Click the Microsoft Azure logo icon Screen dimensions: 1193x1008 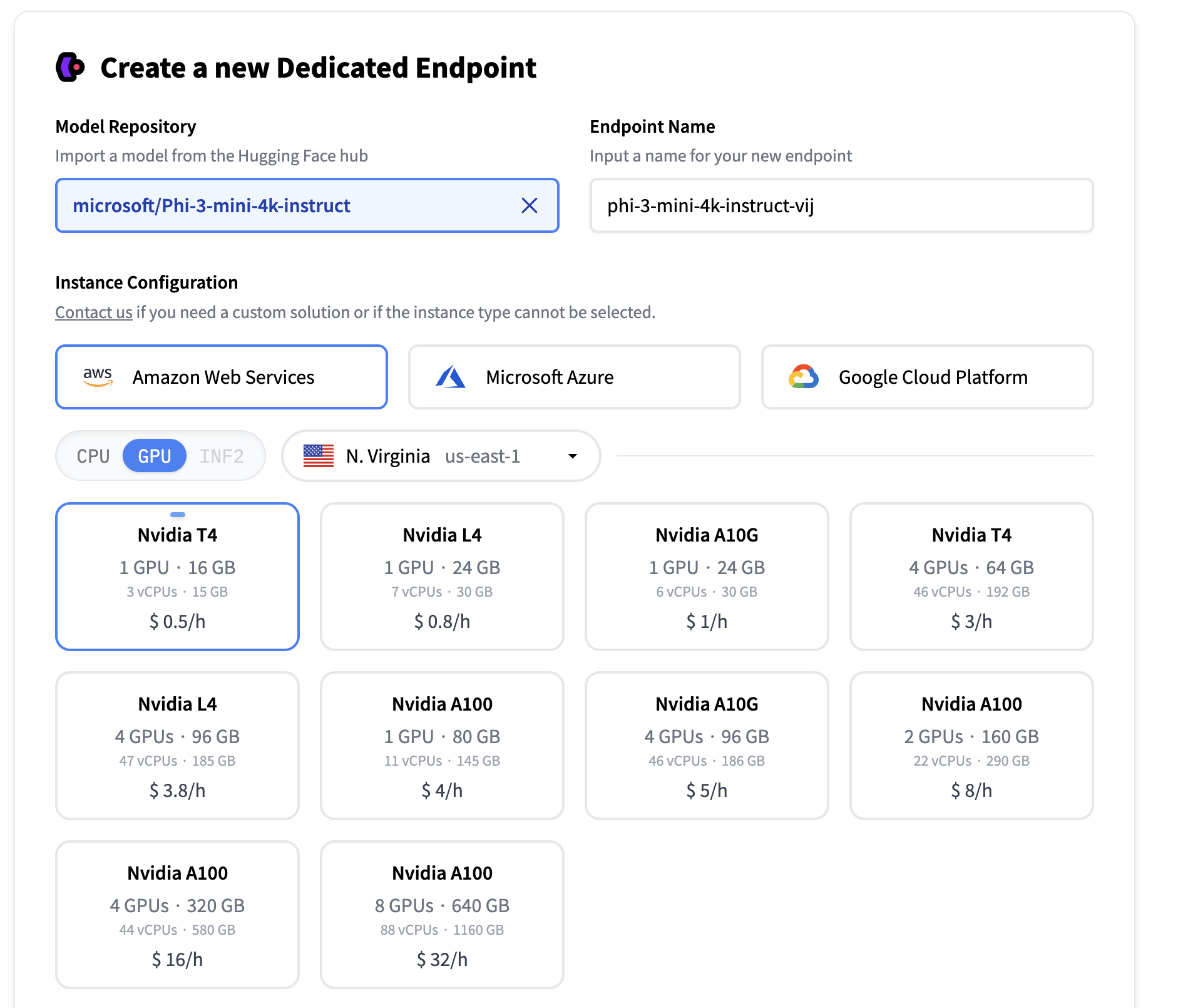pos(452,376)
